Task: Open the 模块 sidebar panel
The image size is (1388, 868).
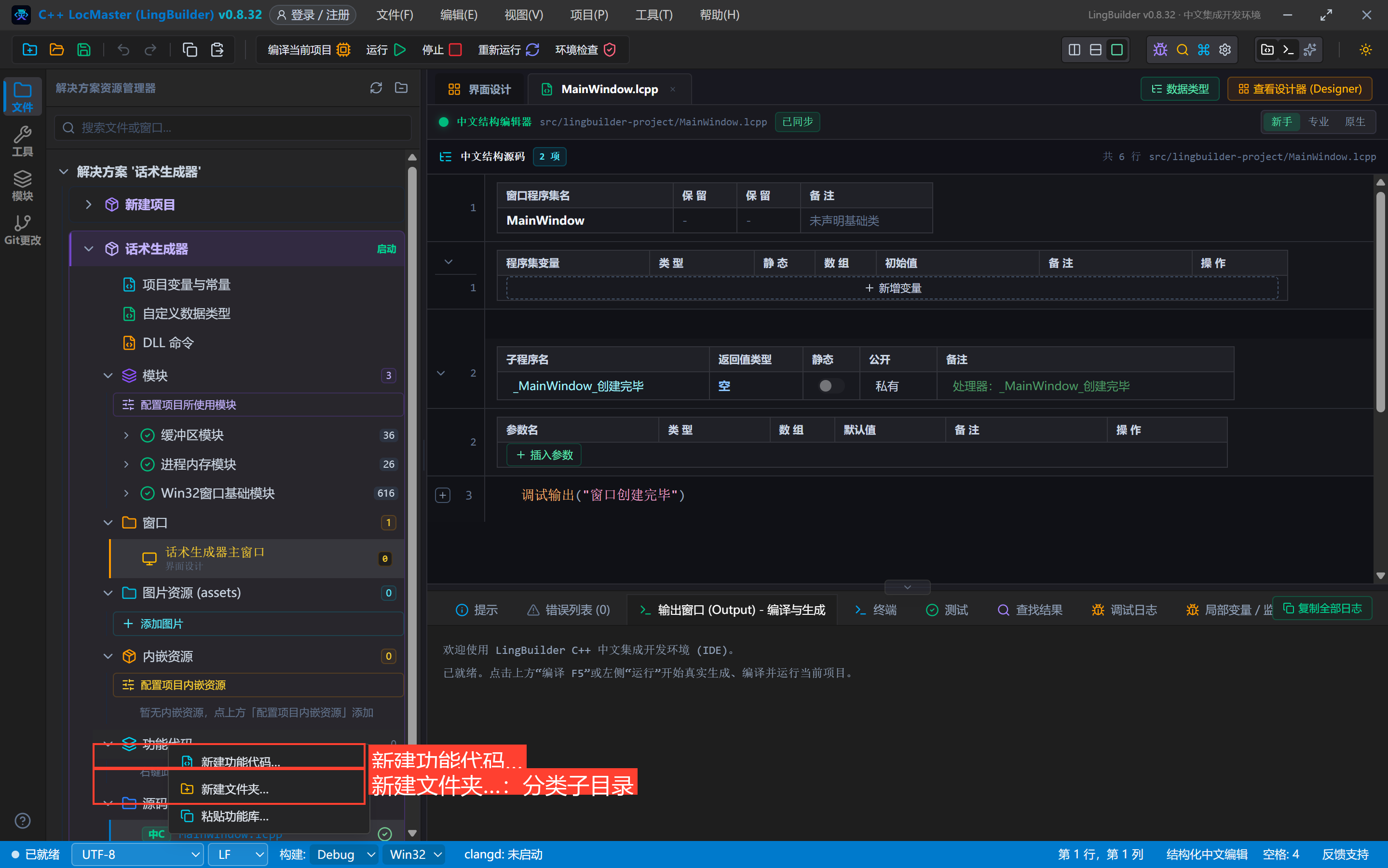Action: [22, 186]
